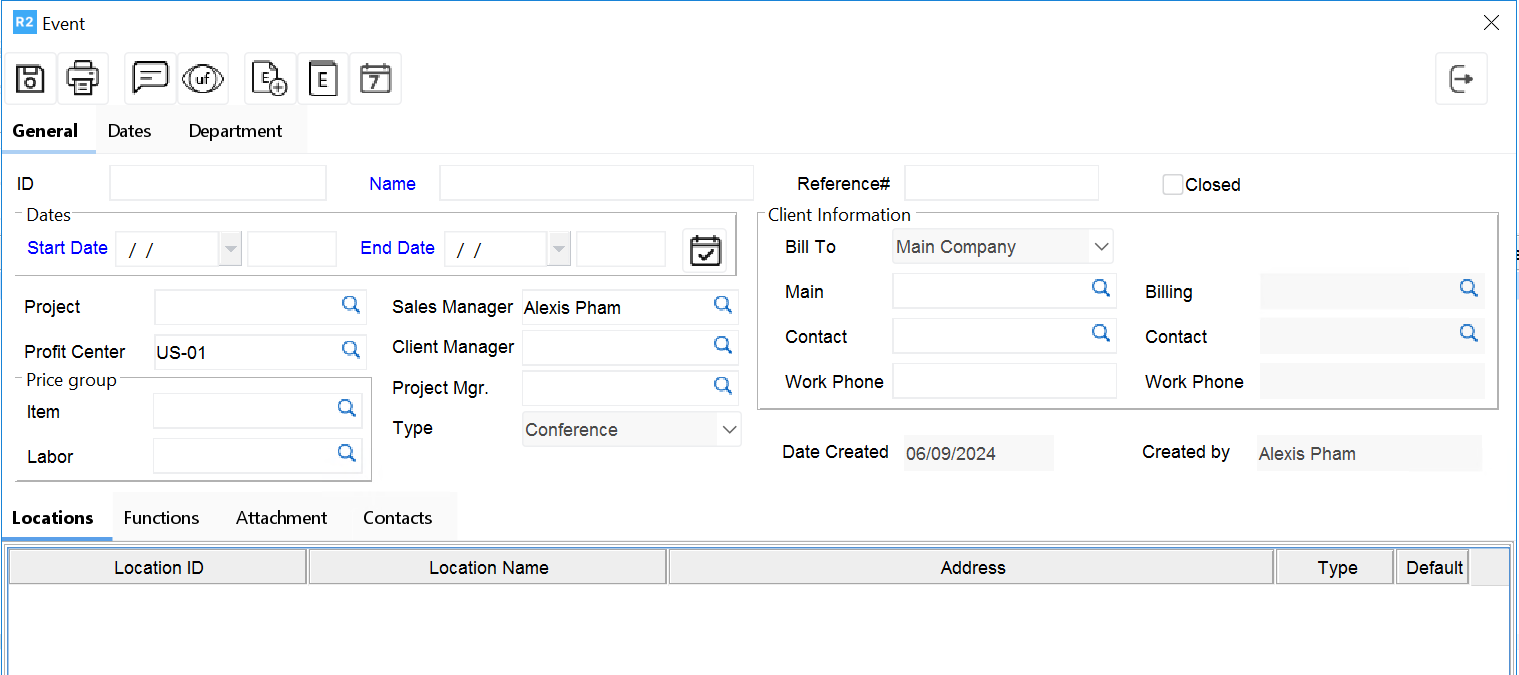The image size is (1519, 675).
Task: Switch to the Dates tab
Action: (129, 131)
